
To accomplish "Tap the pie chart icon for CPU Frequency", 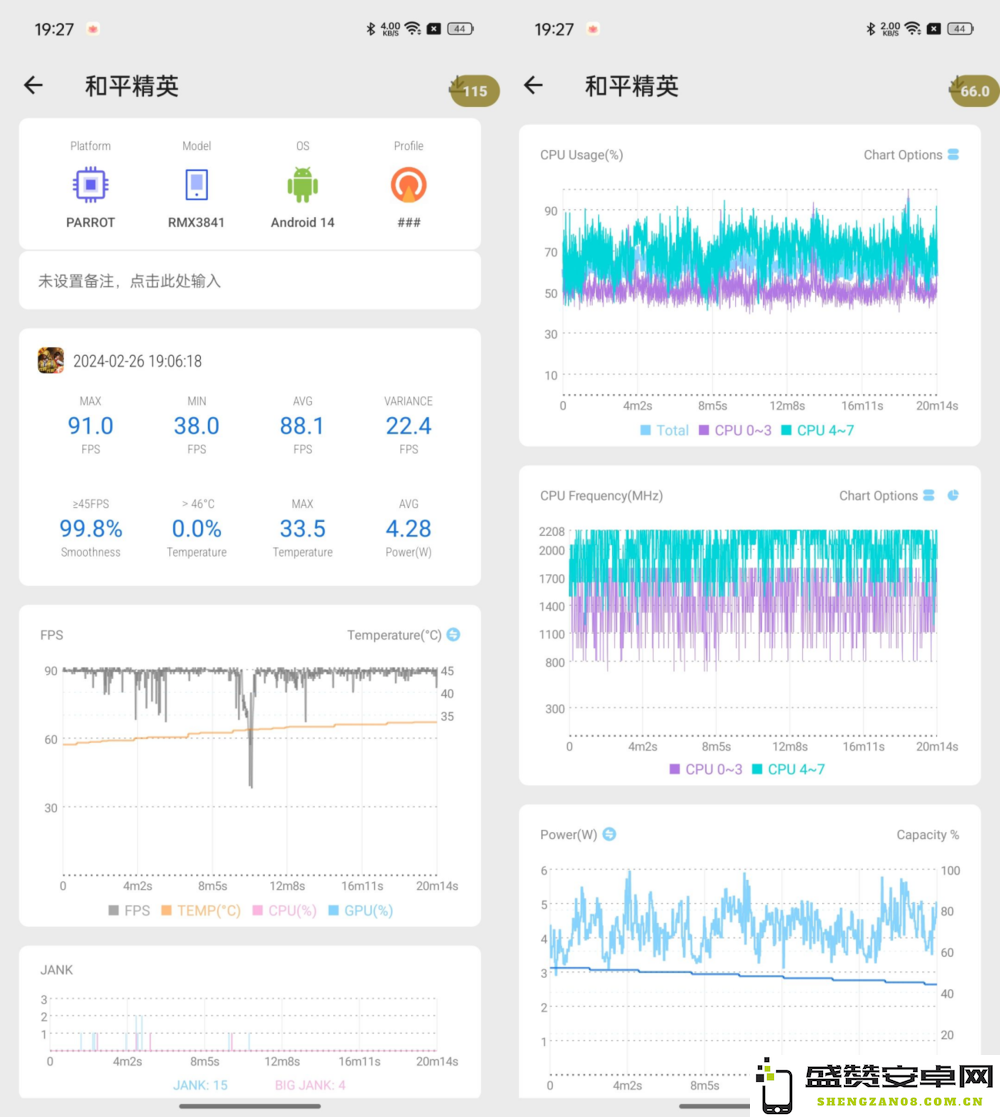I will [x=953, y=495].
